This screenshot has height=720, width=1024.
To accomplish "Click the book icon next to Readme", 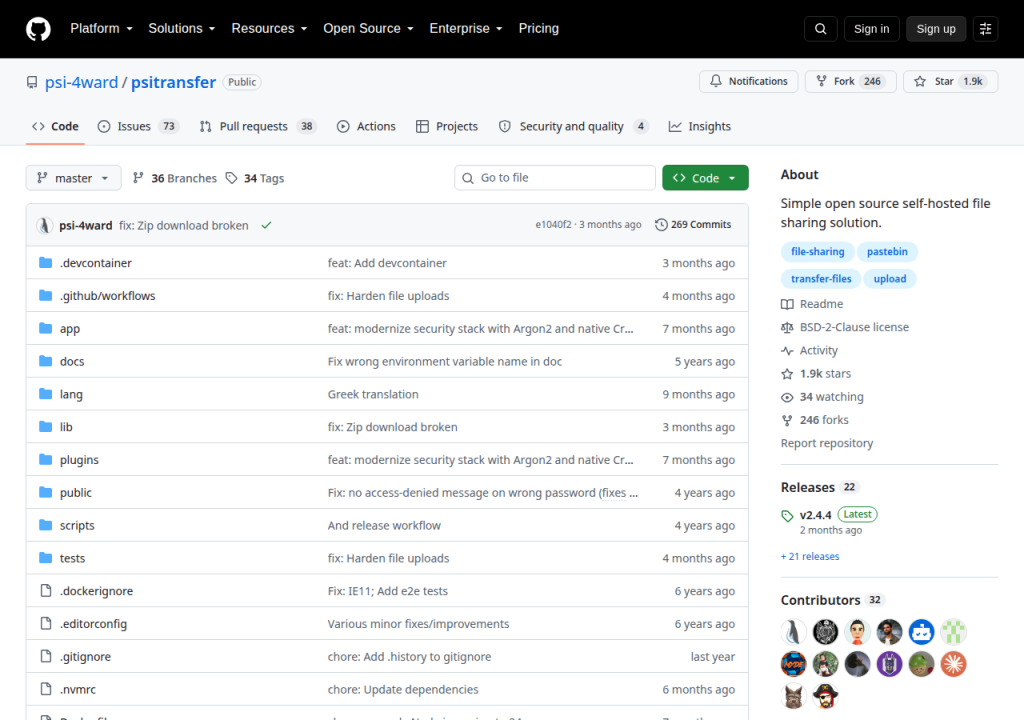I will 787,304.
